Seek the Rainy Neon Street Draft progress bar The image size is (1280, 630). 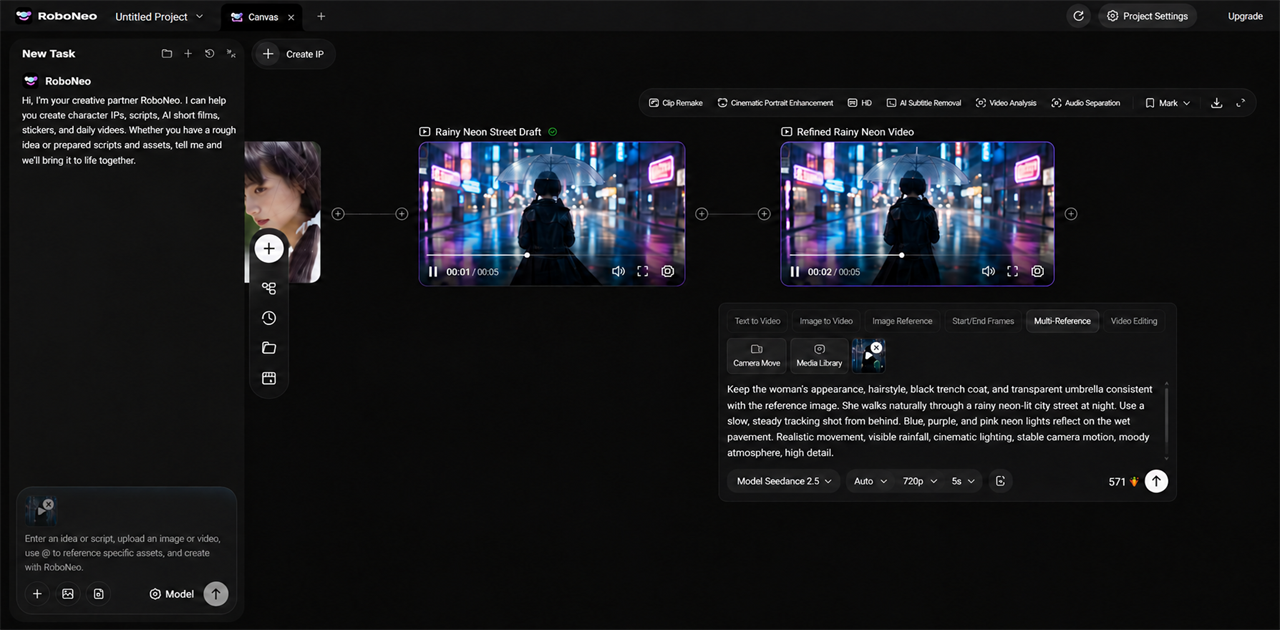[x=552, y=255]
